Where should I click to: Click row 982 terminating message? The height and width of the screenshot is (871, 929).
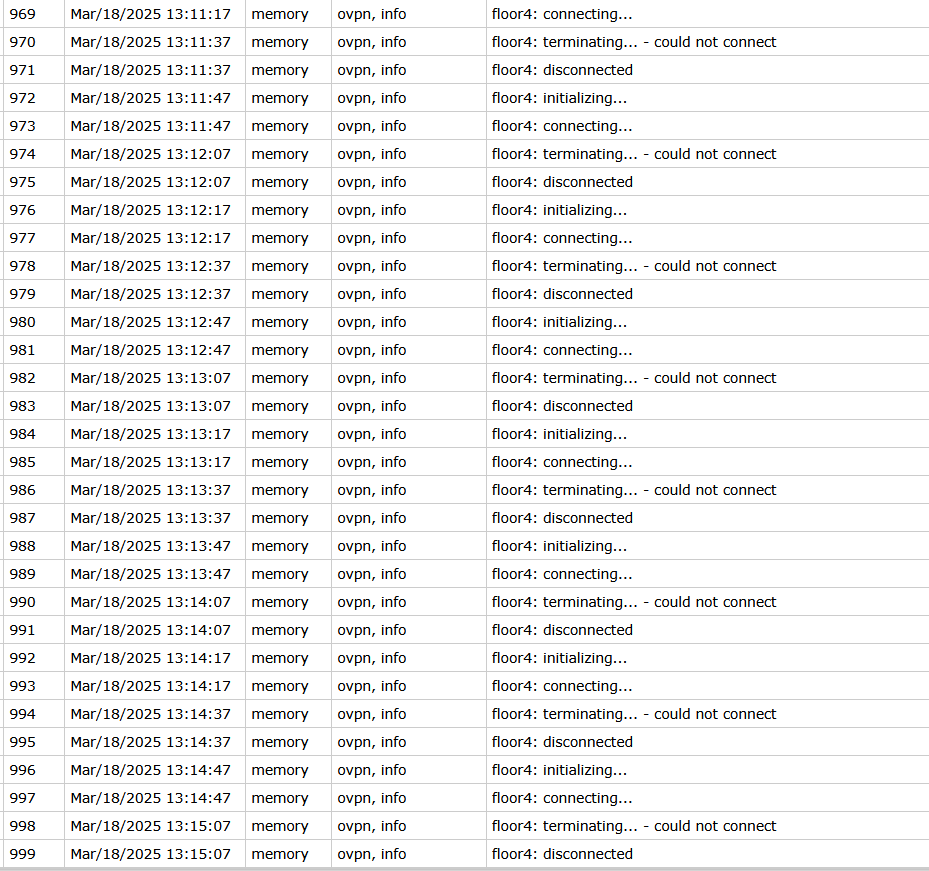point(633,378)
